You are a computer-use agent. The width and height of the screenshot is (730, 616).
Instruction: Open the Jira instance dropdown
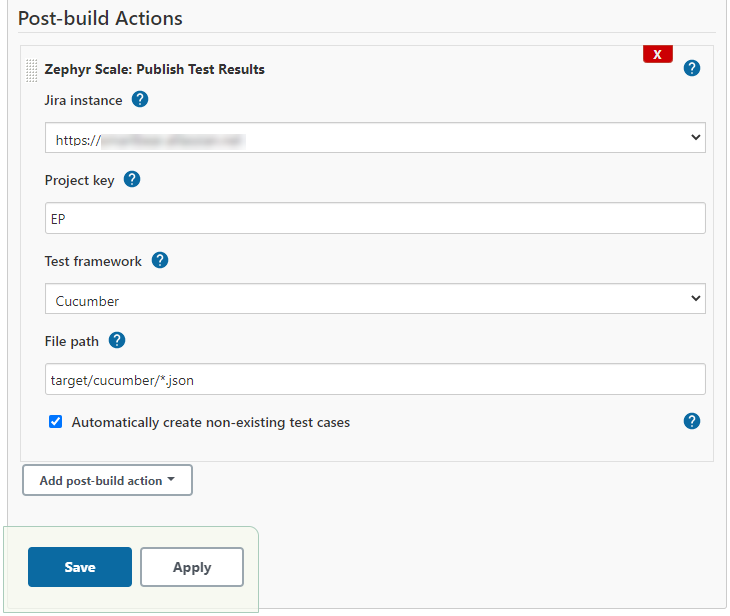pyautogui.click(x=375, y=138)
